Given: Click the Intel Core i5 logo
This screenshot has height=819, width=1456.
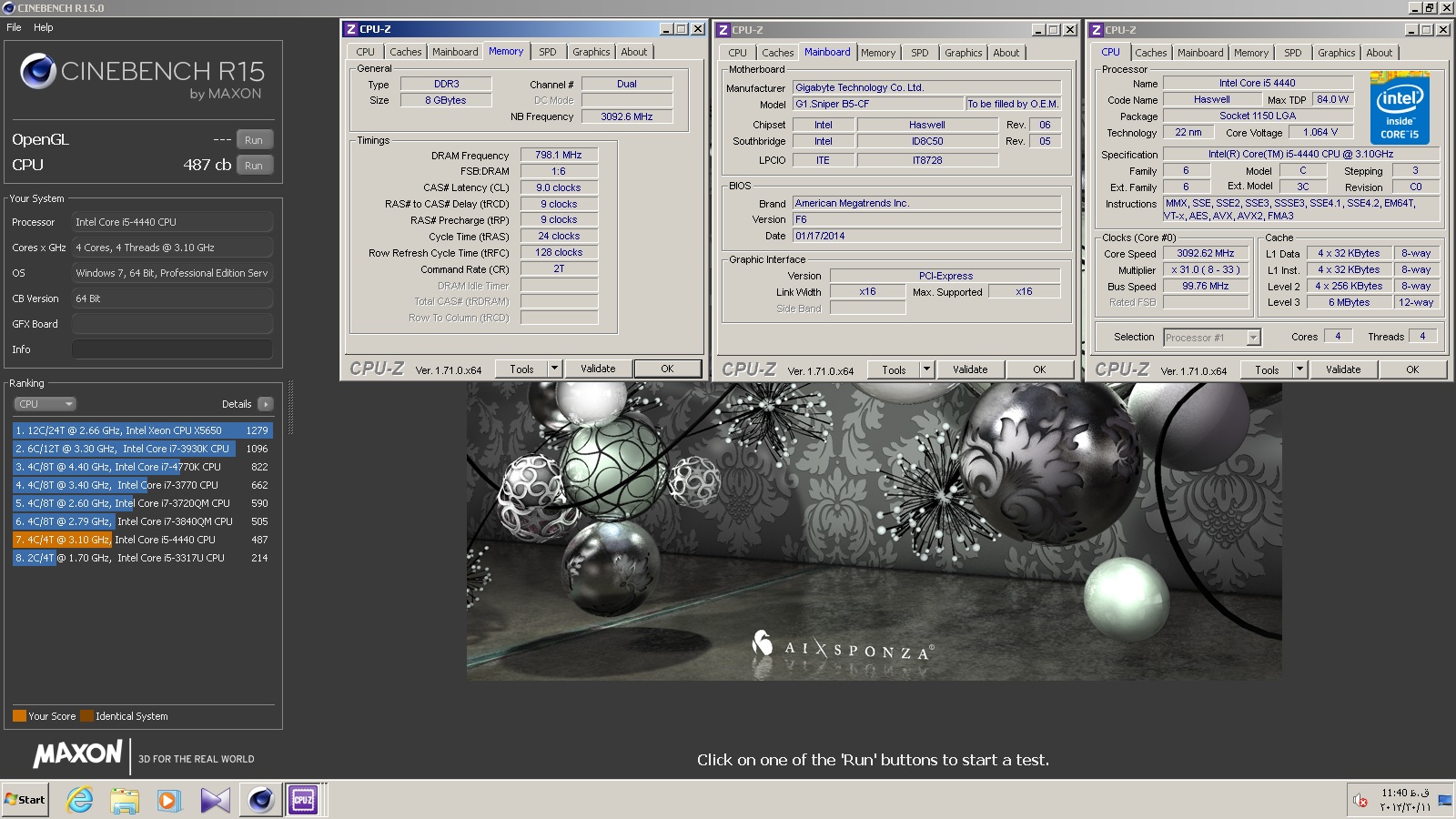Looking at the screenshot, I should click(x=1400, y=107).
